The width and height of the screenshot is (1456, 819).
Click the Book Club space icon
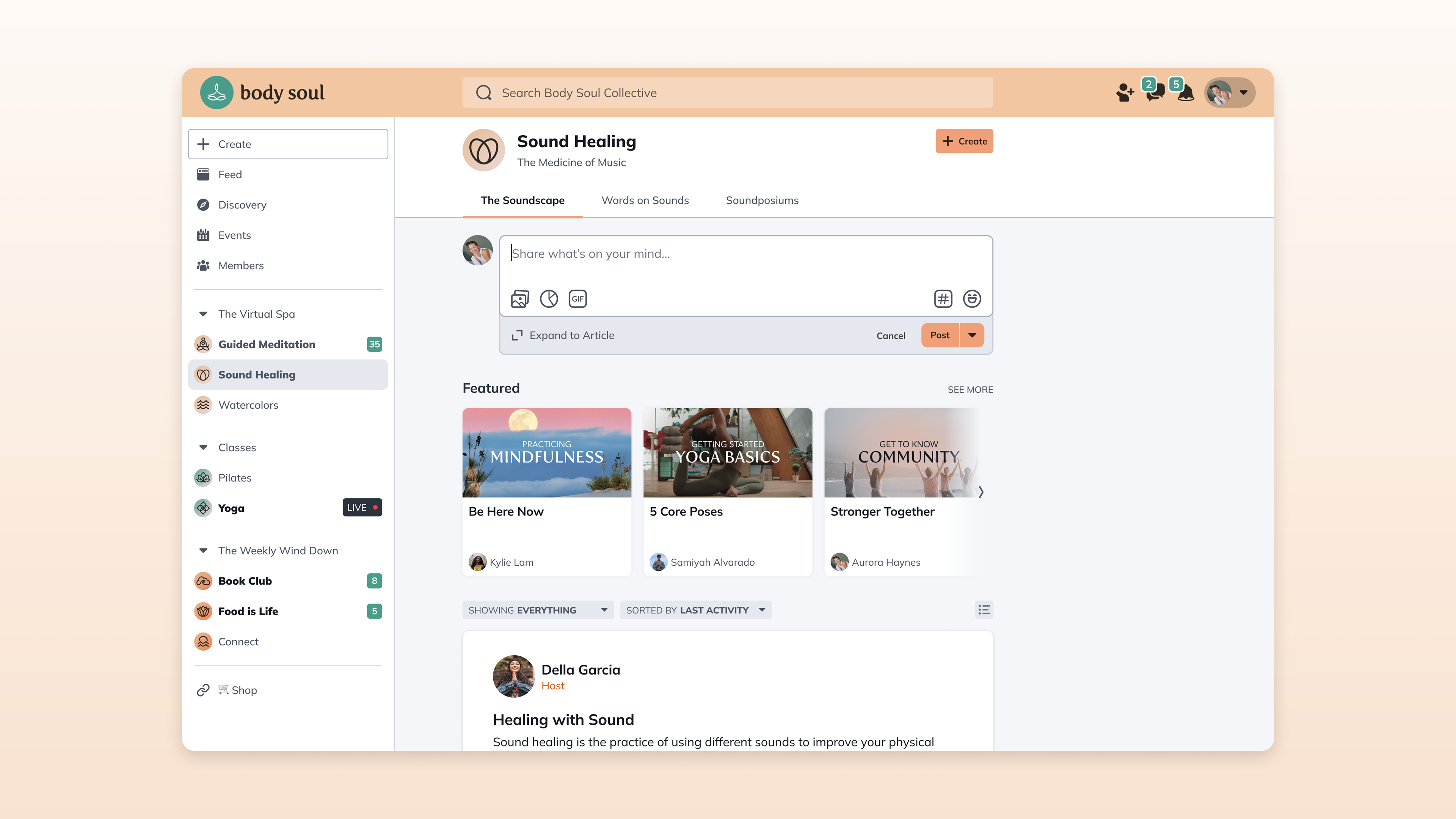[x=203, y=581]
